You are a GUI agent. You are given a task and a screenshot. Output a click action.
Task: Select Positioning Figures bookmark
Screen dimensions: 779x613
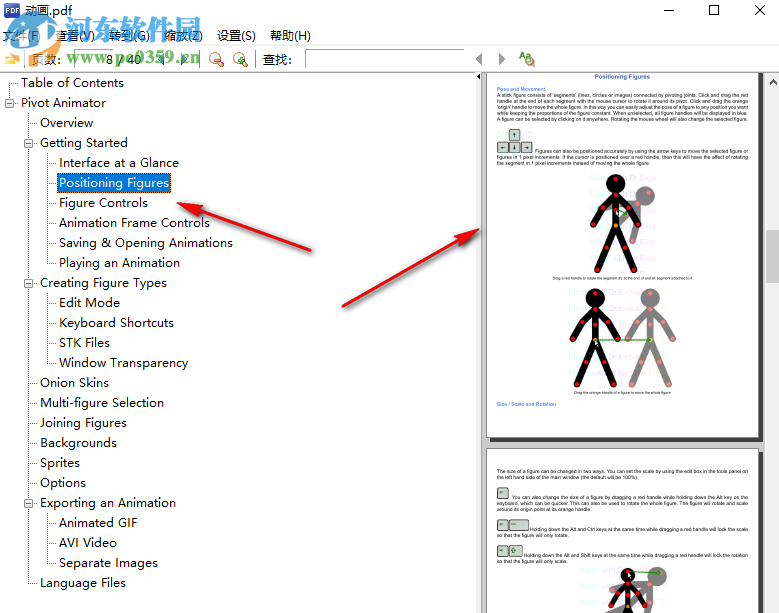tap(114, 183)
